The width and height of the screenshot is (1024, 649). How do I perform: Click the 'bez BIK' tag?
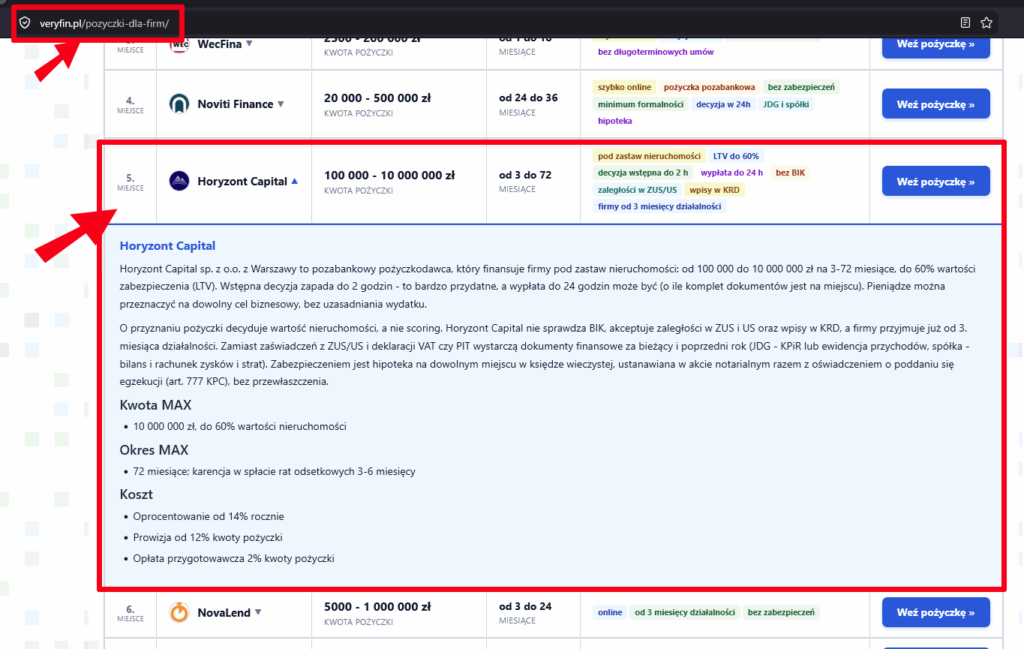point(790,172)
